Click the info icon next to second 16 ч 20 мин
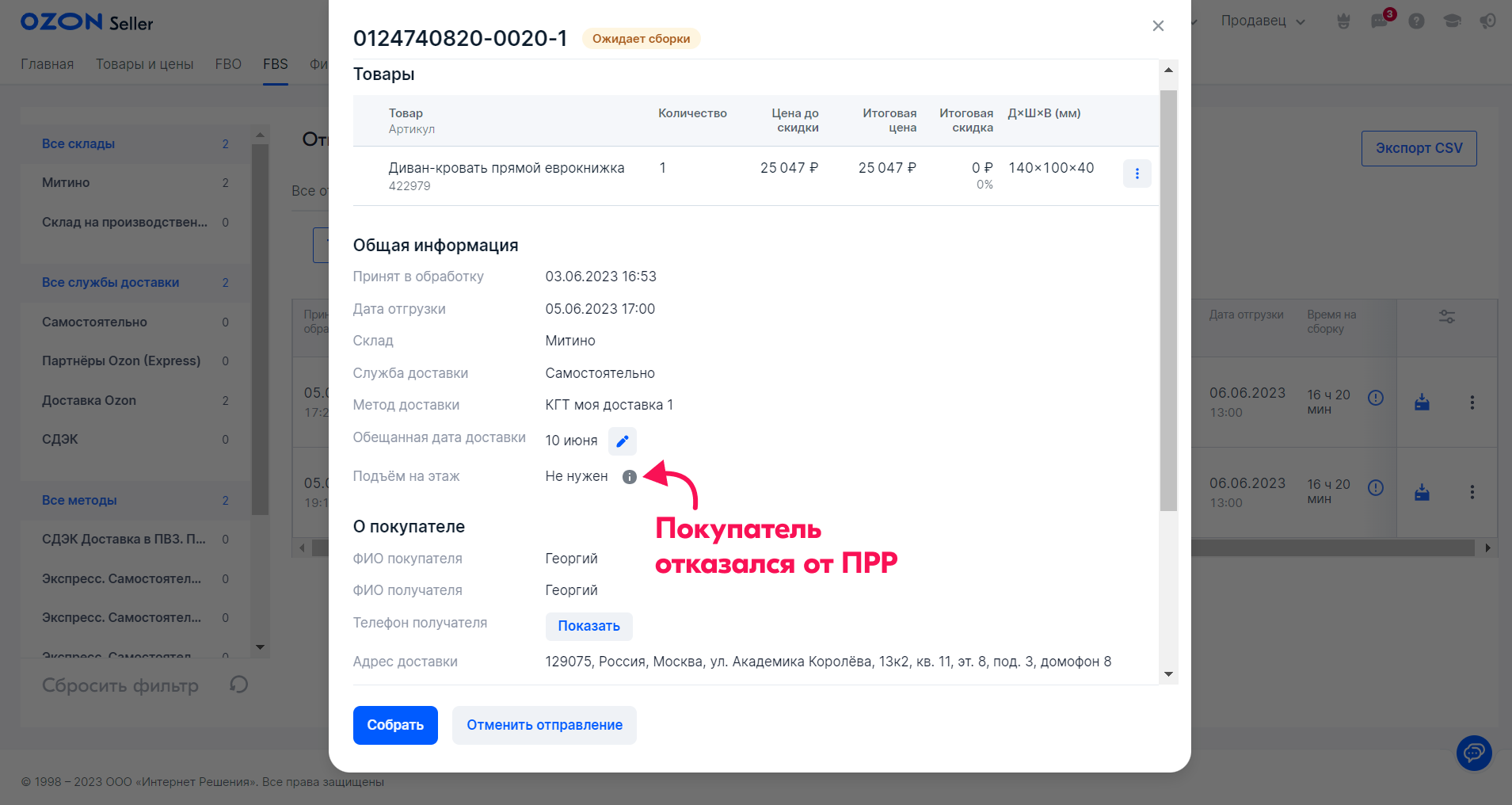 (x=1376, y=488)
